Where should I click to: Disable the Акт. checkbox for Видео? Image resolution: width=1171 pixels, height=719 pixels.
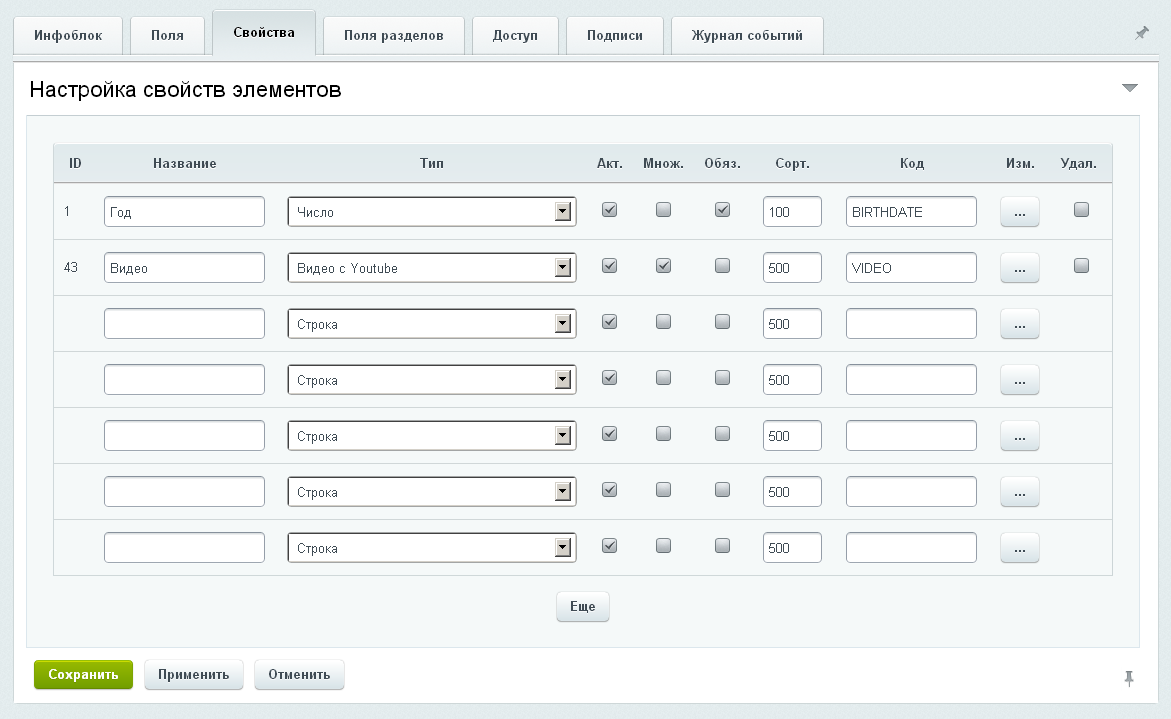(609, 266)
